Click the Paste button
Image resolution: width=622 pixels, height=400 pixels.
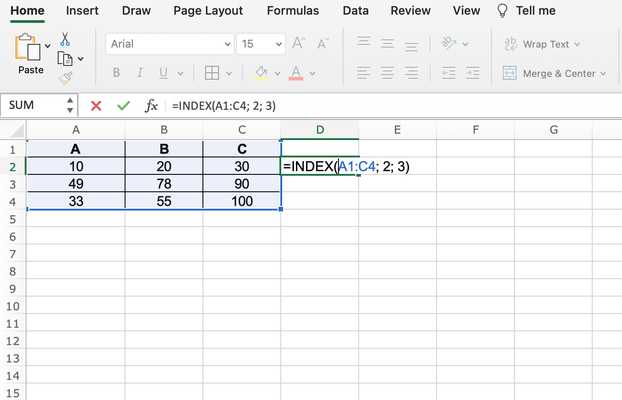tap(30, 54)
